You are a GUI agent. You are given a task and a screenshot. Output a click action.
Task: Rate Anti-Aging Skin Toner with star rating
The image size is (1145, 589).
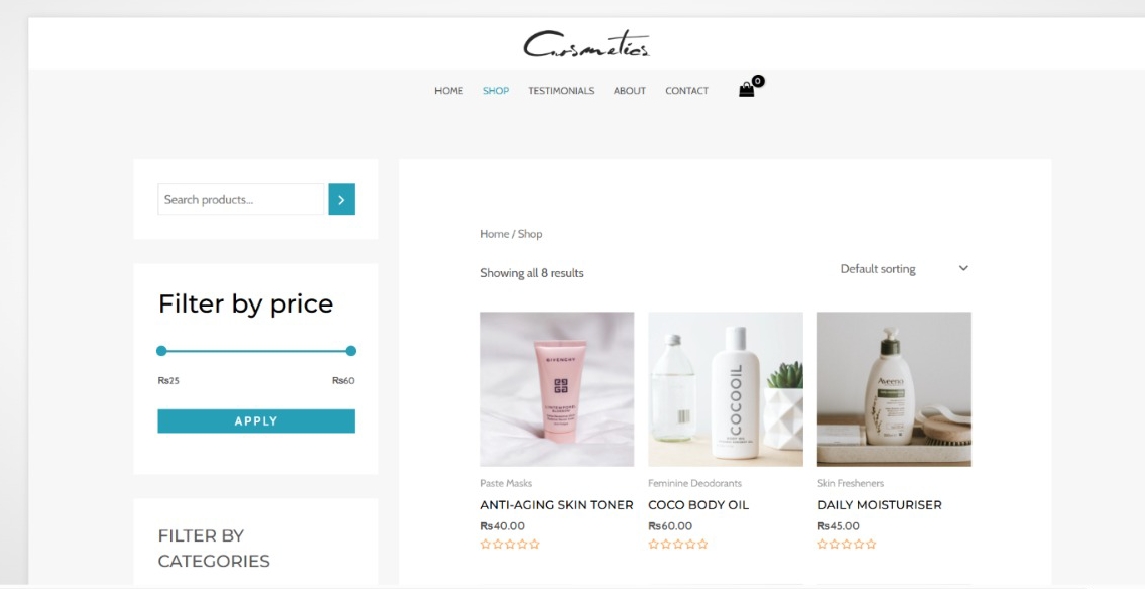(x=510, y=544)
